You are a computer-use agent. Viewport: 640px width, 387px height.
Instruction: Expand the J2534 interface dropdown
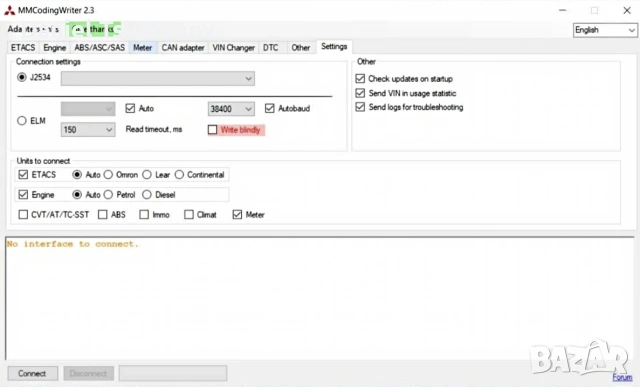(x=158, y=78)
